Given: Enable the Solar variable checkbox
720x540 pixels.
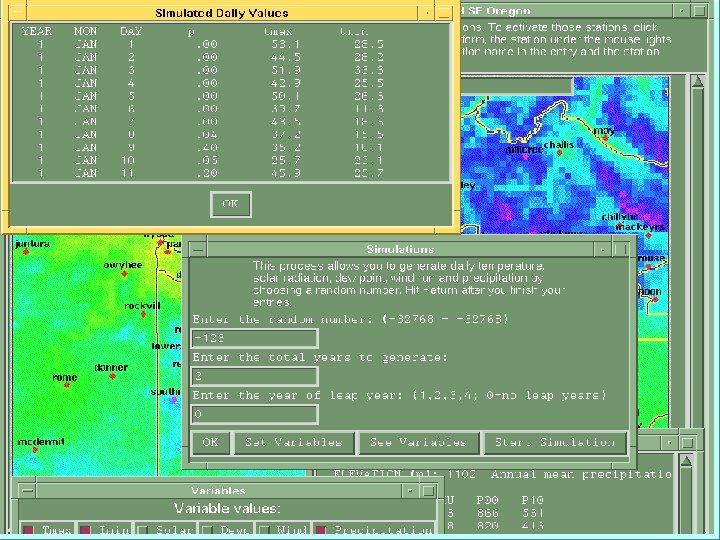Looking at the screenshot, I should (x=143, y=530).
